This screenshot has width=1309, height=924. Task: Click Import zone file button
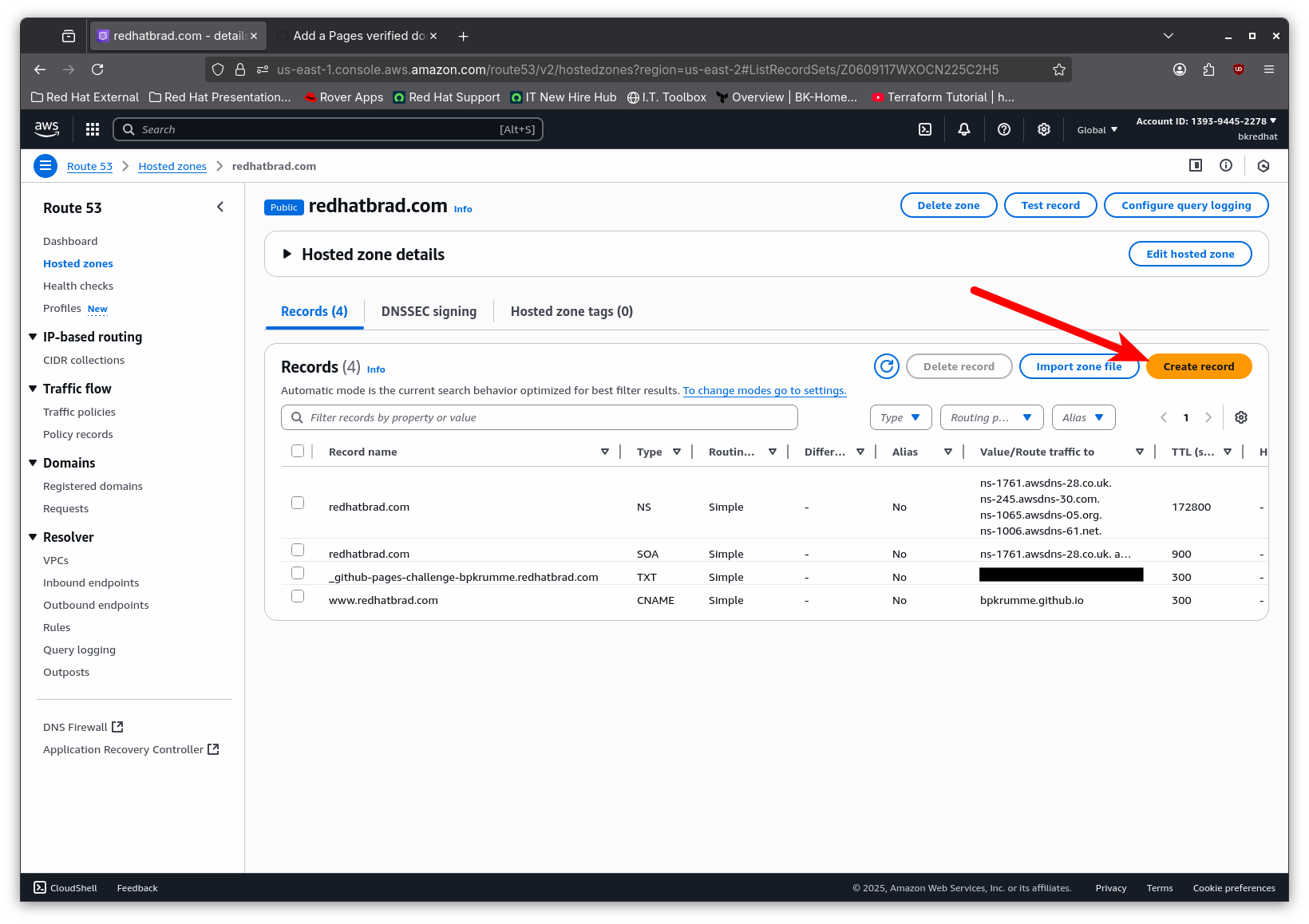click(1079, 366)
